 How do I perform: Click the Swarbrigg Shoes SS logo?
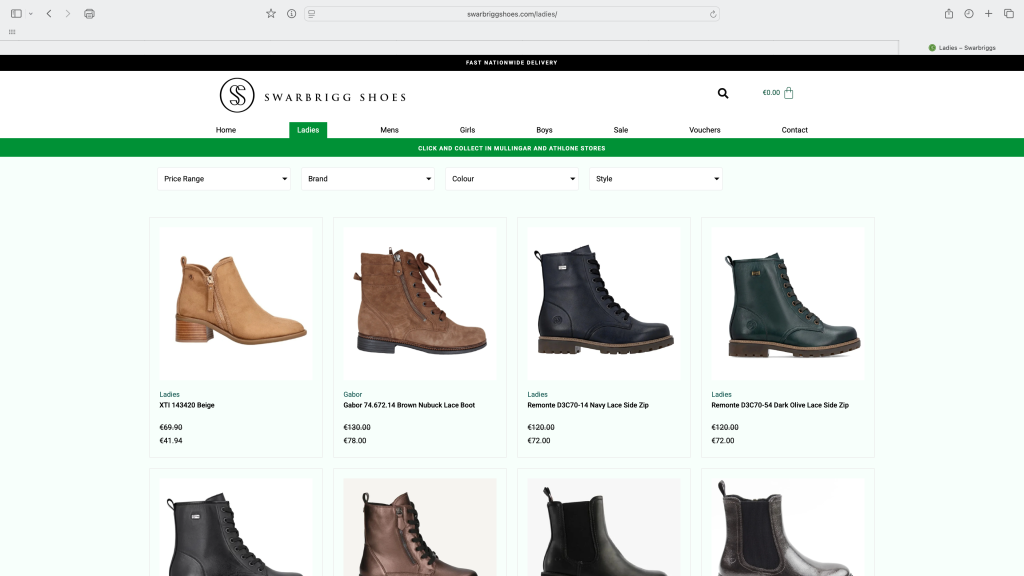coord(237,95)
